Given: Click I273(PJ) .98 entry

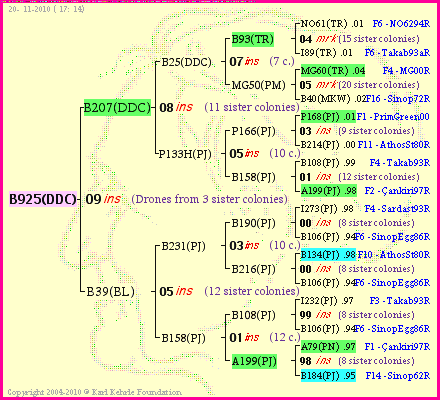Looking at the screenshot, I should click(327, 209).
